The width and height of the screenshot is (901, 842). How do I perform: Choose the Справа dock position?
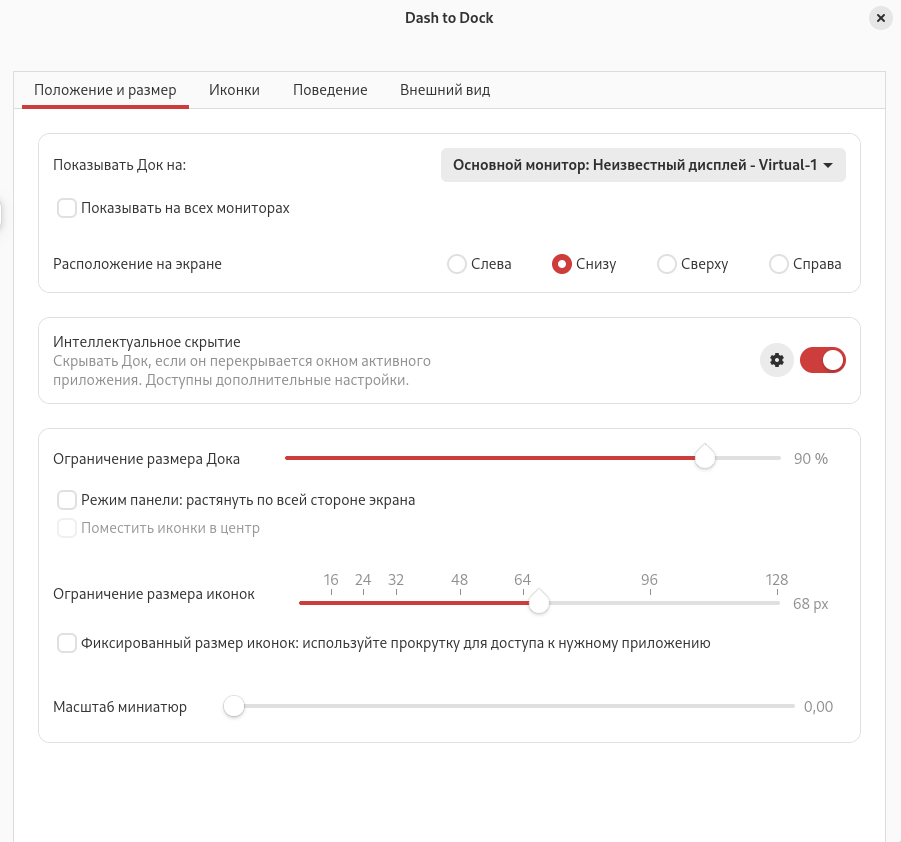pos(779,264)
